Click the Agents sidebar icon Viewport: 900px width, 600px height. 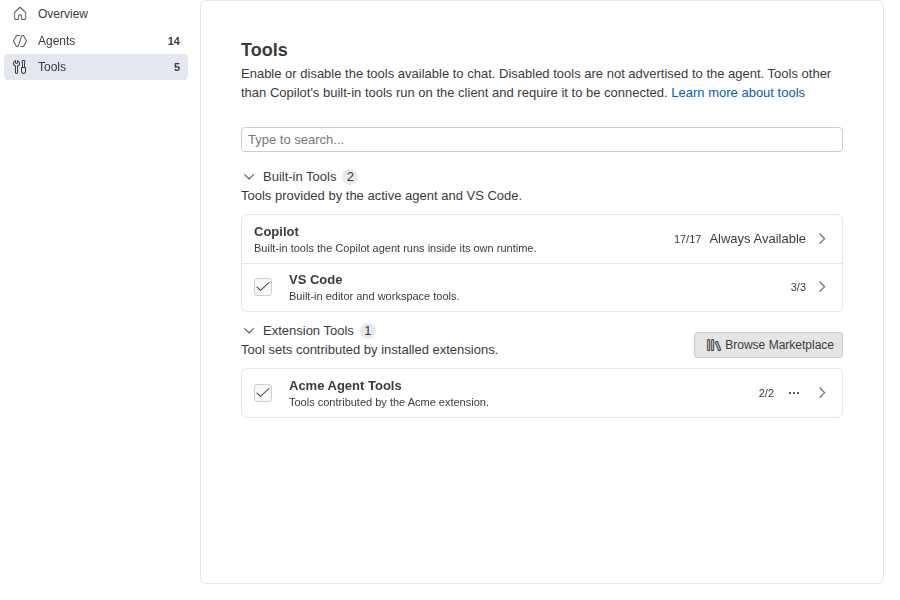[x=20, y=41]
